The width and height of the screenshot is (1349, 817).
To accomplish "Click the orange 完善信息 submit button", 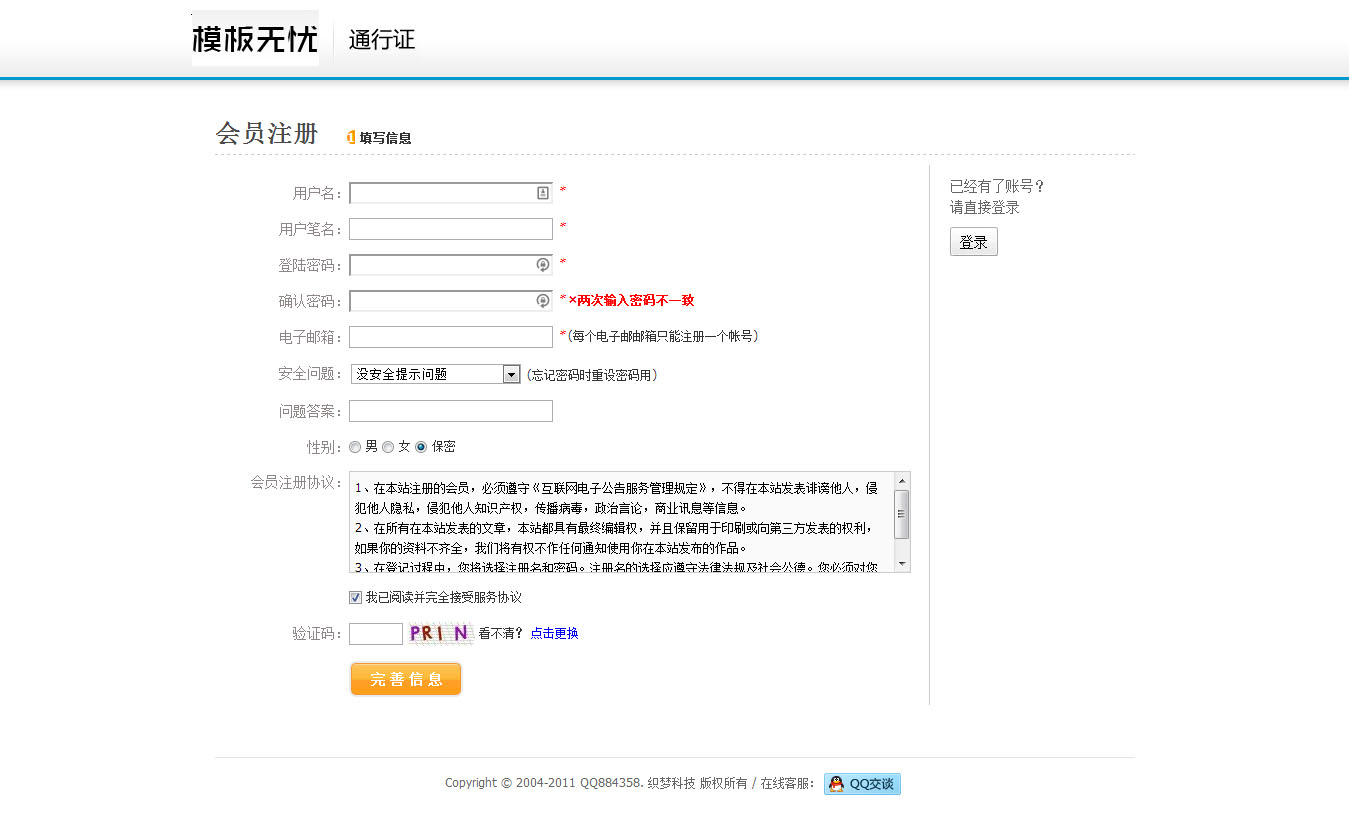I will click(x=405, y=679).
